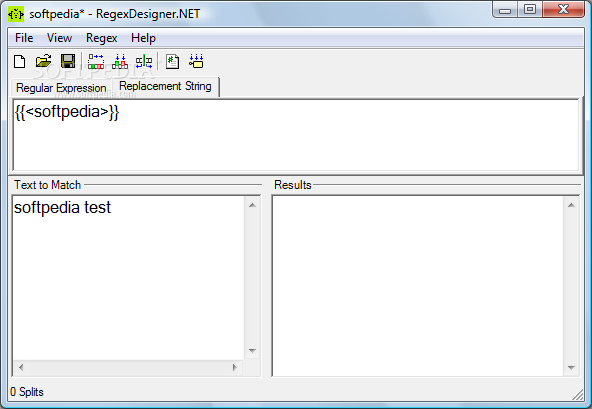This screenshot has width=592, height=409.
Task: Click in the Text to Match box
Action: click(x=128, y=278)
